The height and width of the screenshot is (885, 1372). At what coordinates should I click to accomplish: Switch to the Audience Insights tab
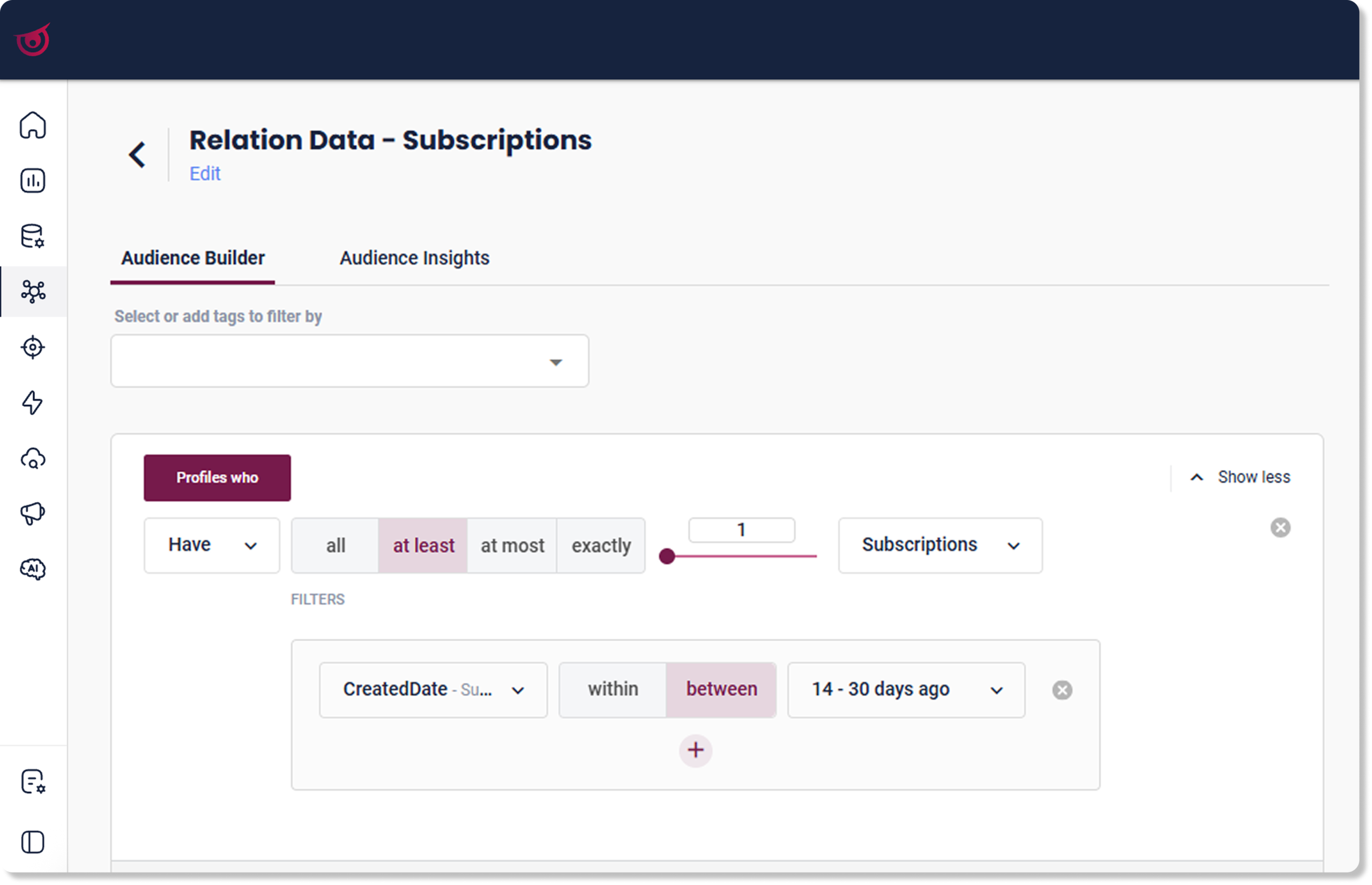tap(414, 258)
